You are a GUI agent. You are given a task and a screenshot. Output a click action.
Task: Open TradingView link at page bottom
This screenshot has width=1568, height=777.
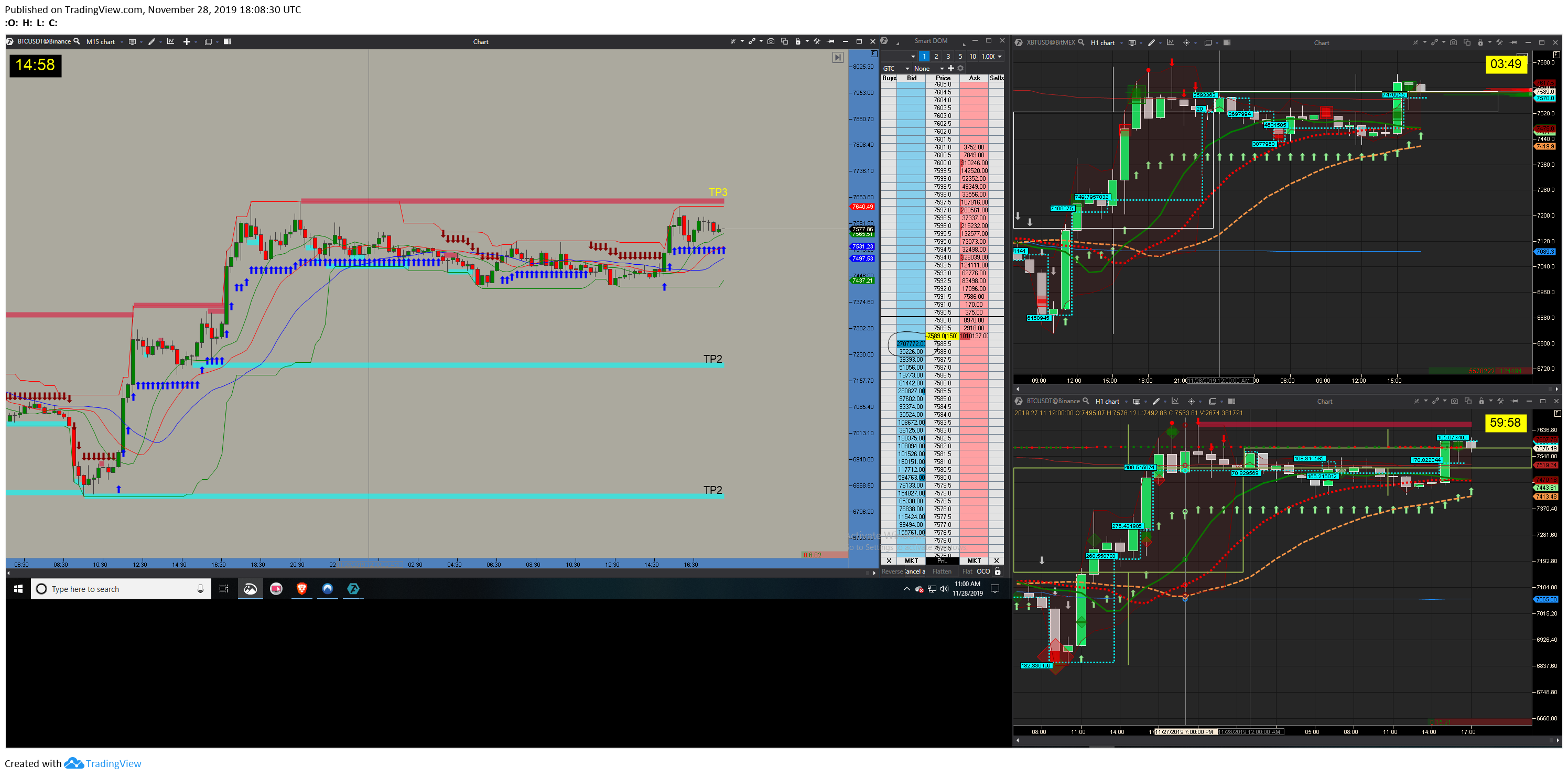pos(103,763)
